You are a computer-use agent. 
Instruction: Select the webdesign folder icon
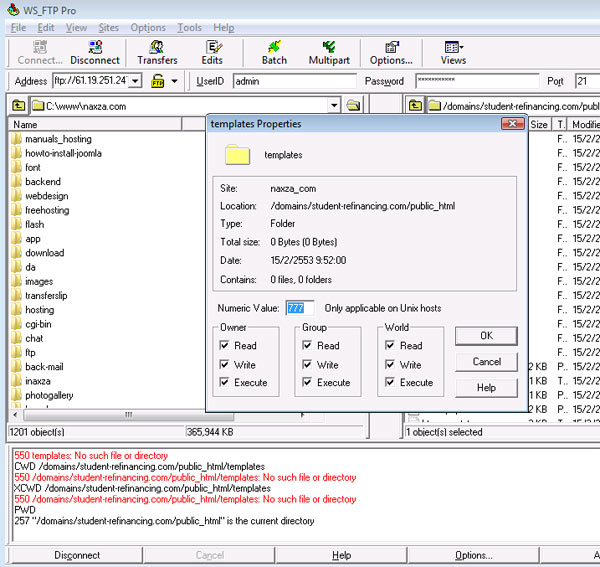pyautogui.click(x=16, y=196)
